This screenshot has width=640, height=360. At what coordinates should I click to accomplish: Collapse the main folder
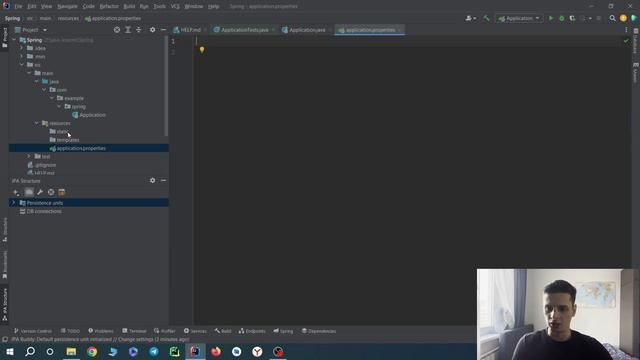click(x=29, y=73)
